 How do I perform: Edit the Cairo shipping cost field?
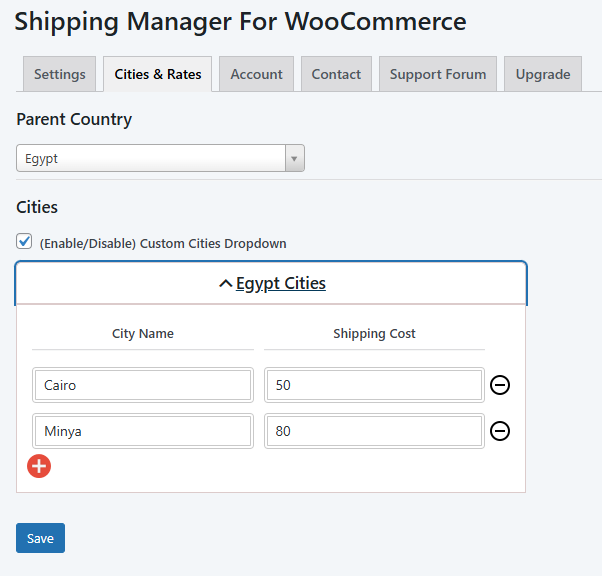tap(374, 385)
